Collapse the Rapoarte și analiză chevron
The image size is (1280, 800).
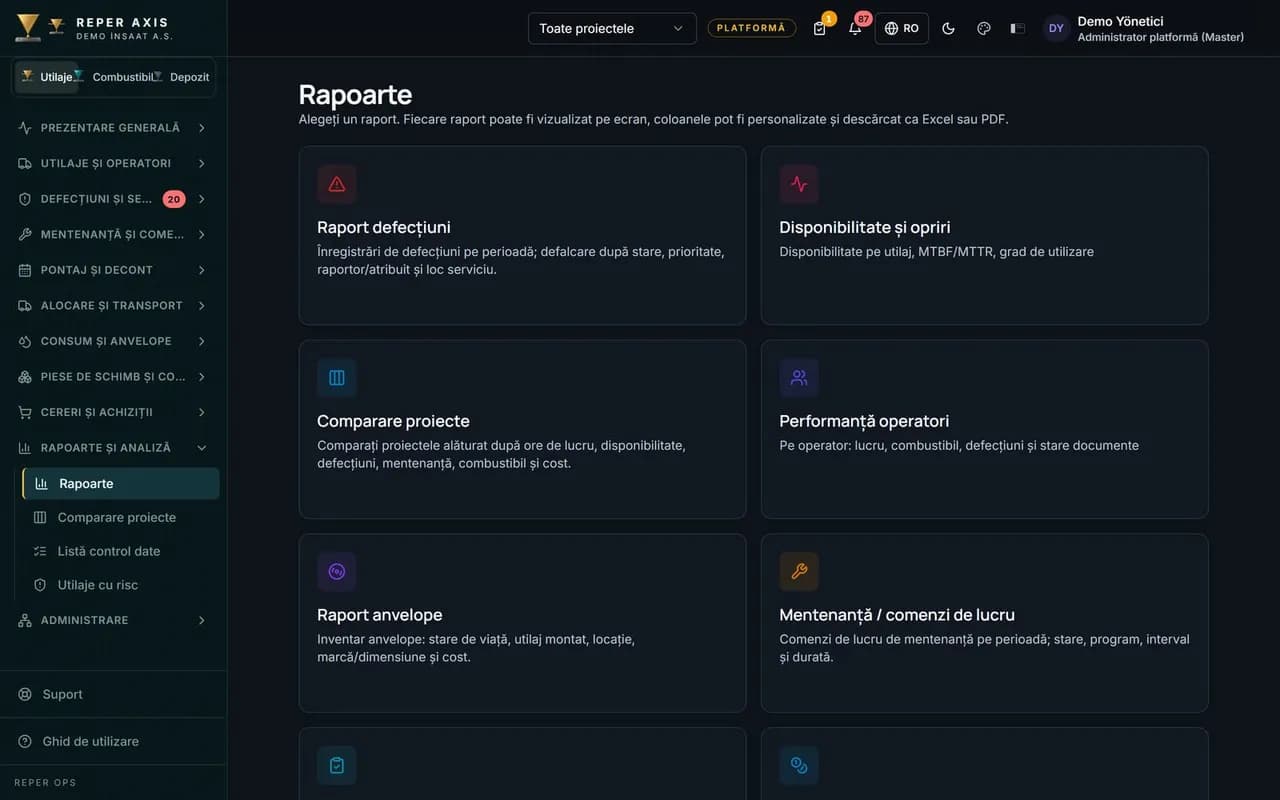[202, 448]
